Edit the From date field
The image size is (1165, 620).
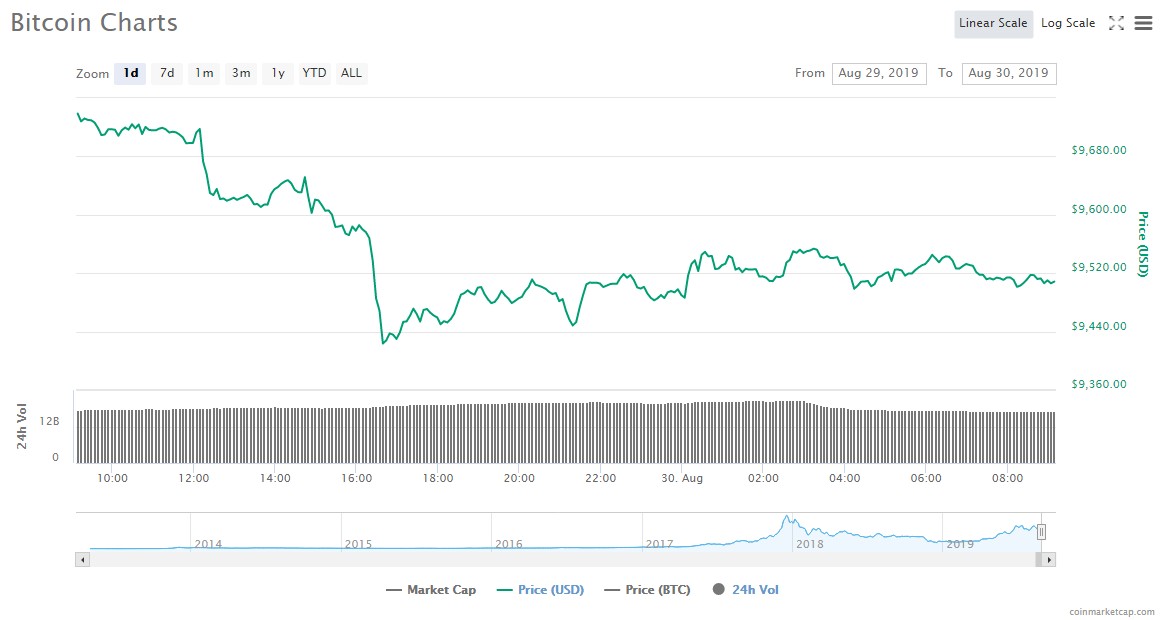coord(879,73)
